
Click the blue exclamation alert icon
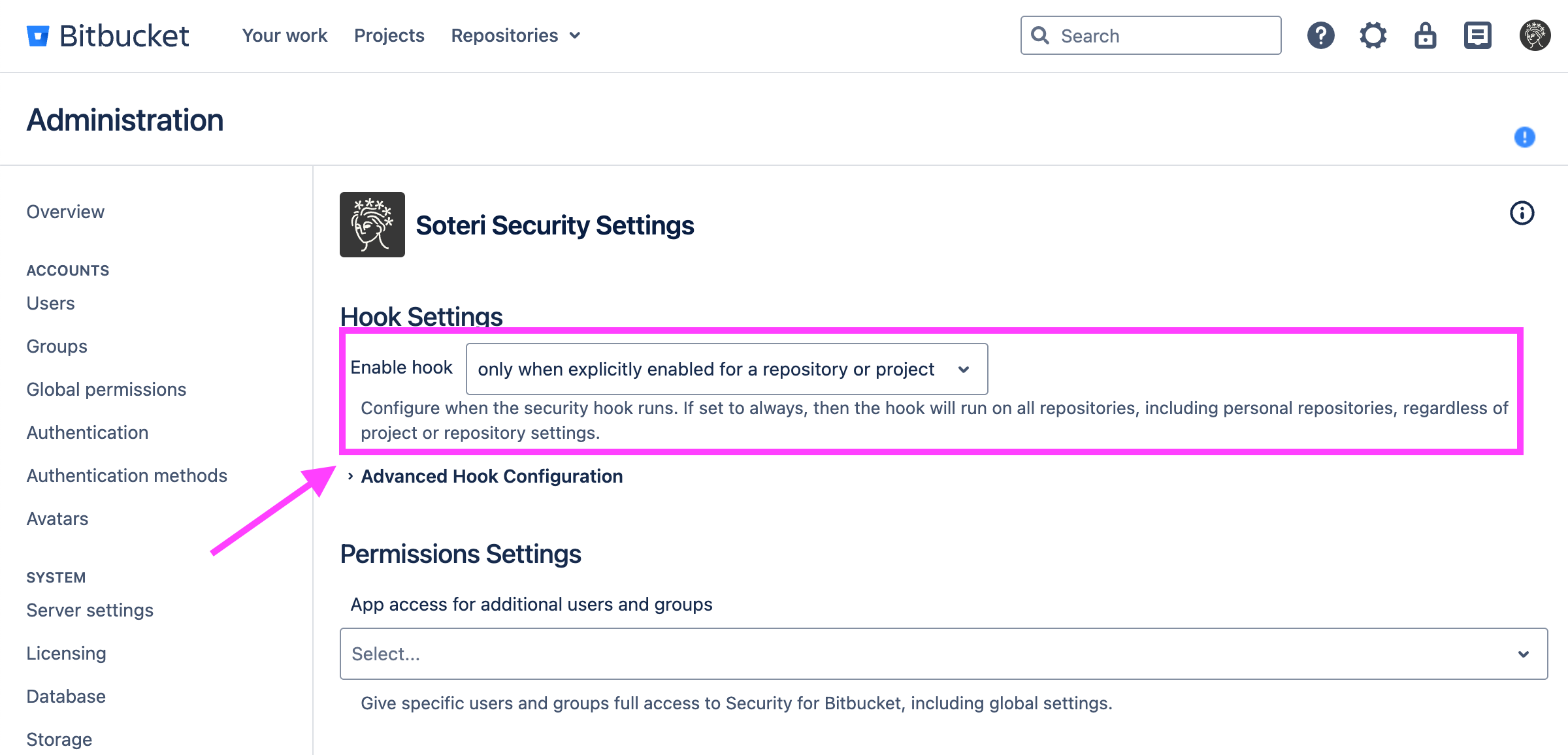(x=1524, y=137)
